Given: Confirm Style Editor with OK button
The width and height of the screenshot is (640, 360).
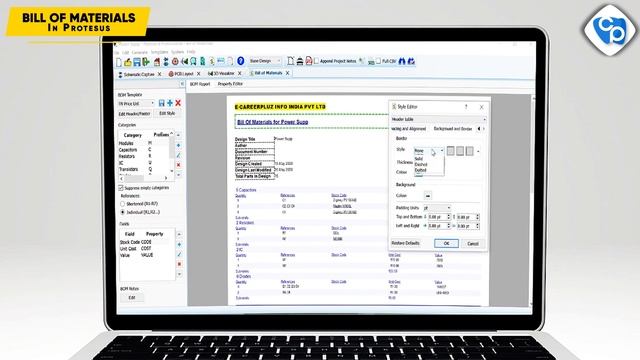Looking at the screenshot, I should click(x=446, y=243).
